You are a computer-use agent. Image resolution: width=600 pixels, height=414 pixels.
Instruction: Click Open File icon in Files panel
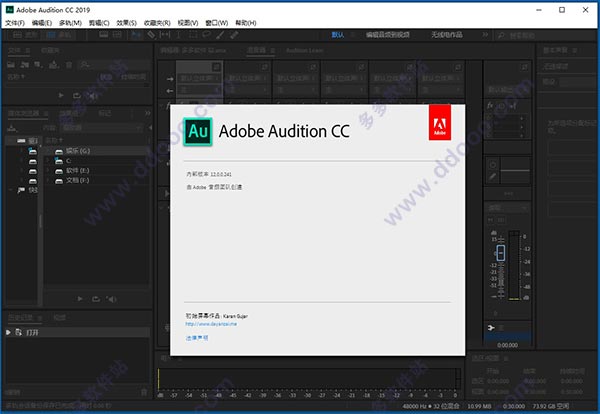[x=11, y=65]
